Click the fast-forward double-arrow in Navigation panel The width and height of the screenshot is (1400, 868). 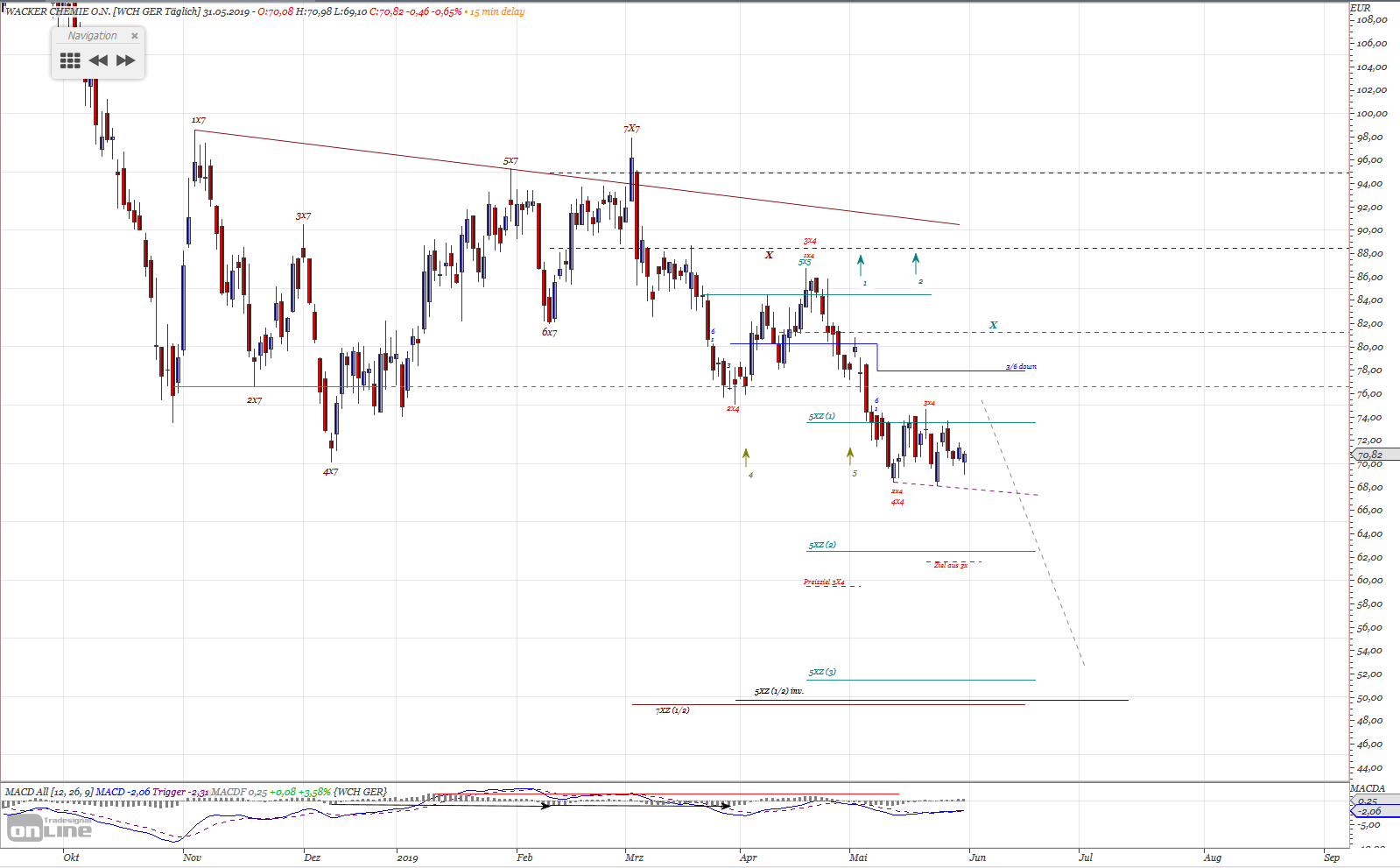pyautogui.click(x=126, y=60)
